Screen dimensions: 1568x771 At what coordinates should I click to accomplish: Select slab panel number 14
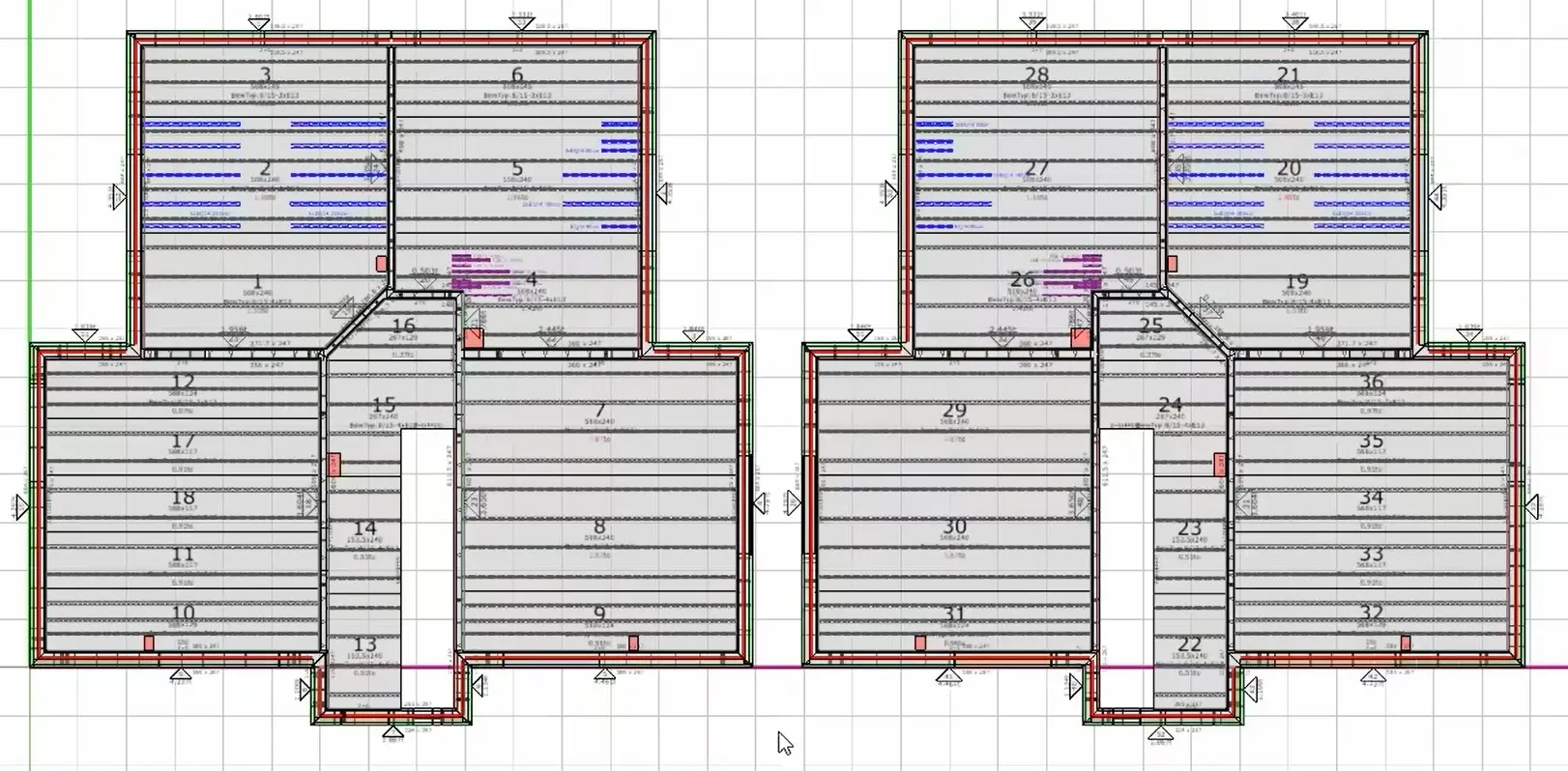tap(364, 528)
